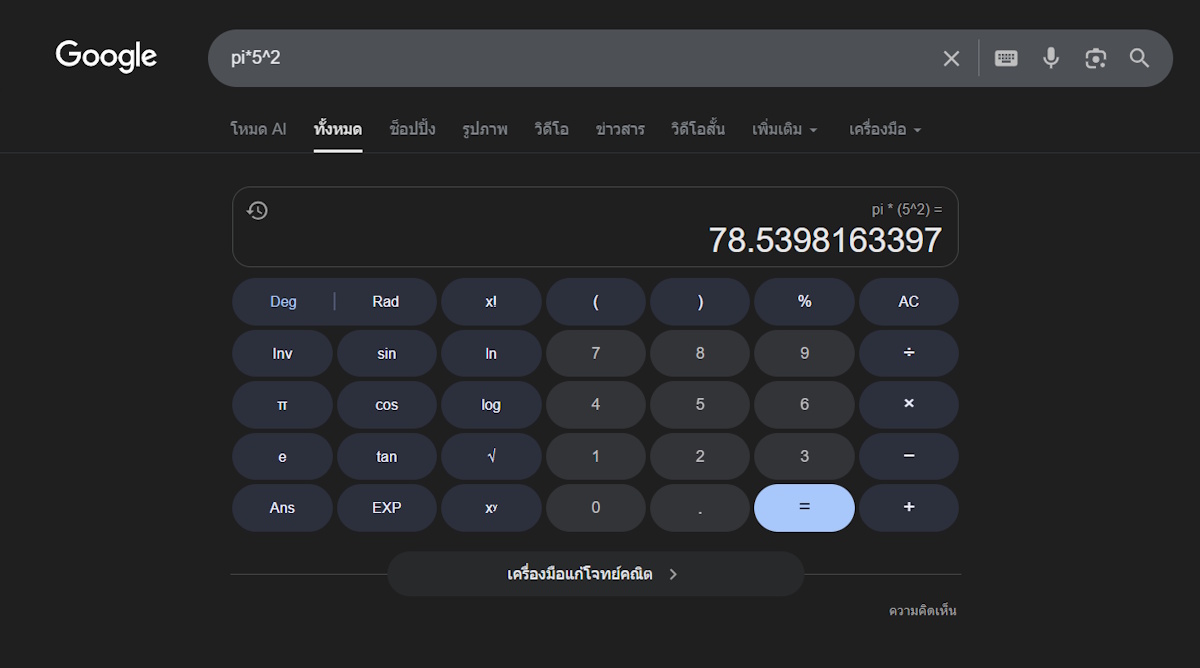Clear the search box with X icon
Viewport: 1200px width, 668px height.
[x=951, y=59]
